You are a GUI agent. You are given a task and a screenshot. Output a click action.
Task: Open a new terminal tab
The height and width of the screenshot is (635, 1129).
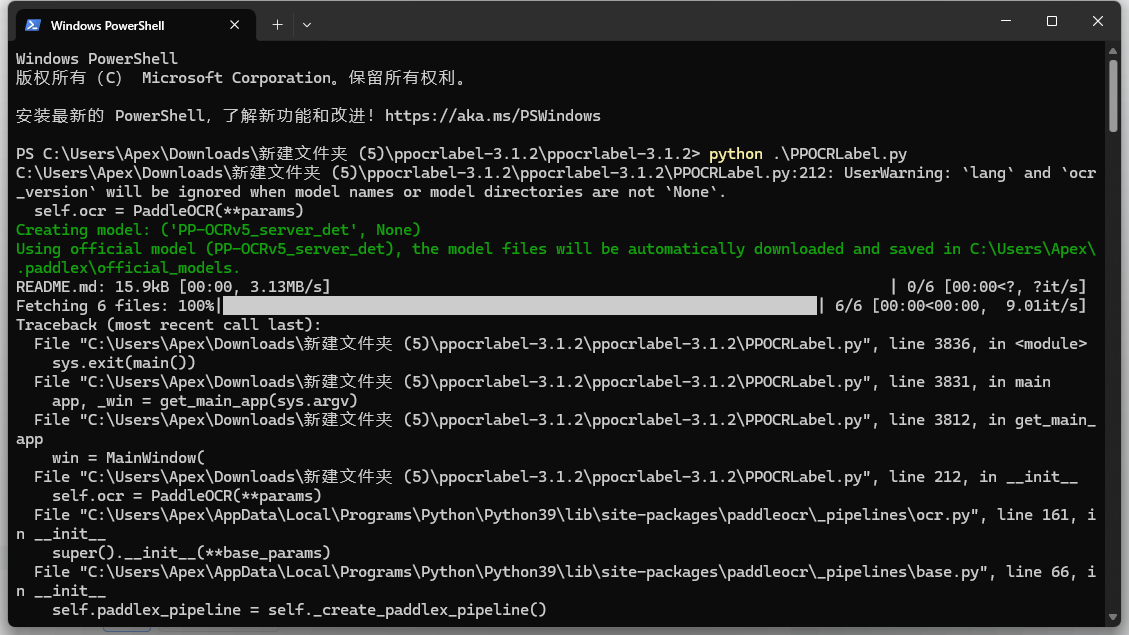277,25
